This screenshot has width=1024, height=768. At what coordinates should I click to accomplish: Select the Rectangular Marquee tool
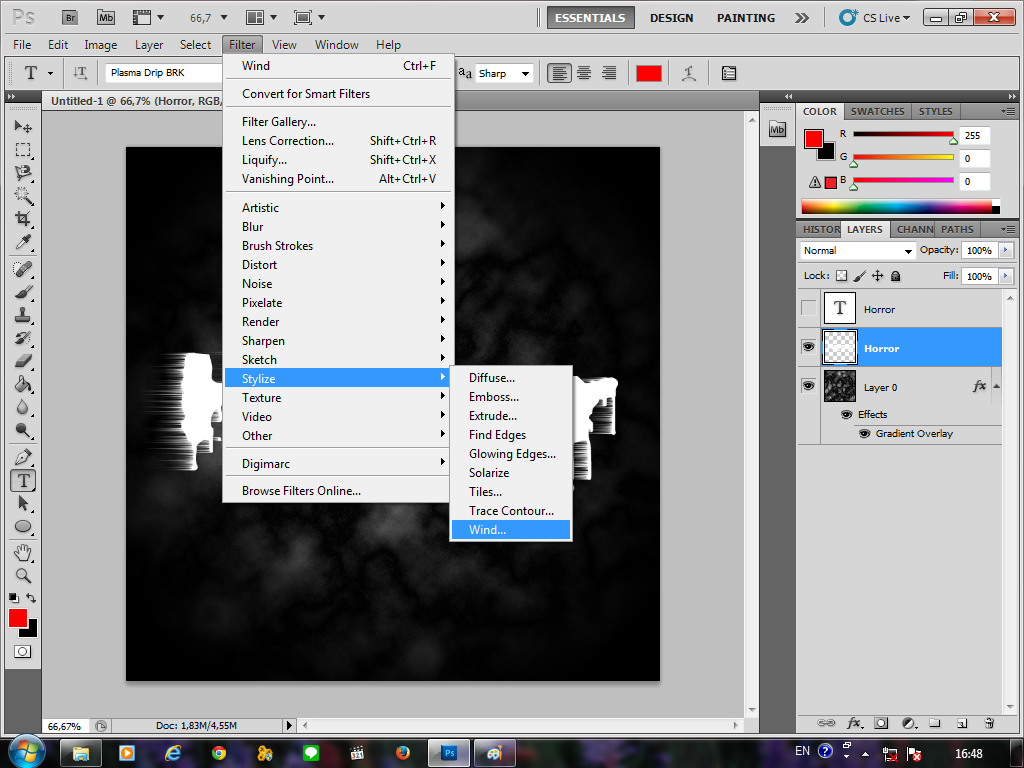pyautogui.click(x=23, y=150)
